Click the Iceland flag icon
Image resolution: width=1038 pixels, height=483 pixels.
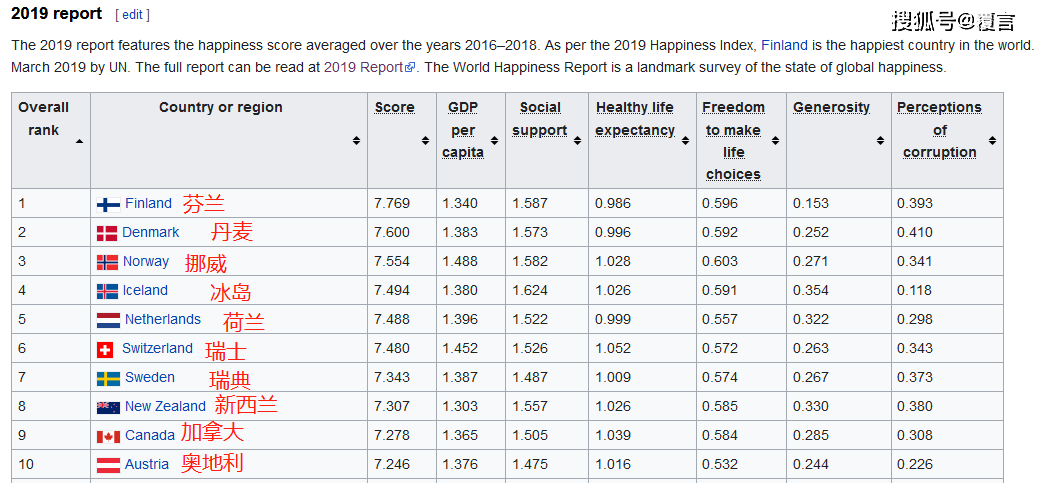point(107,291)
